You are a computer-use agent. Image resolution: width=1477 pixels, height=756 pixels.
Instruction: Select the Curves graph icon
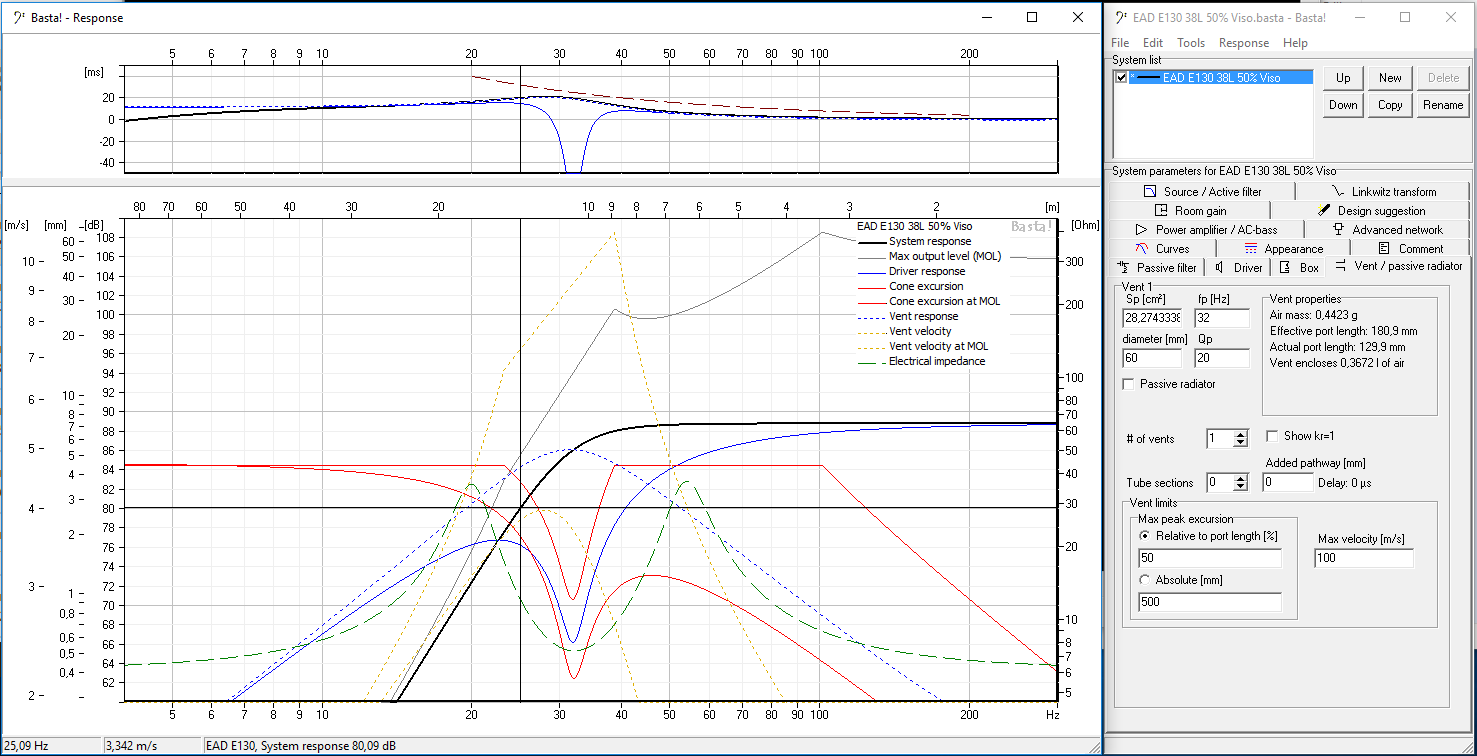[1141, 248]
